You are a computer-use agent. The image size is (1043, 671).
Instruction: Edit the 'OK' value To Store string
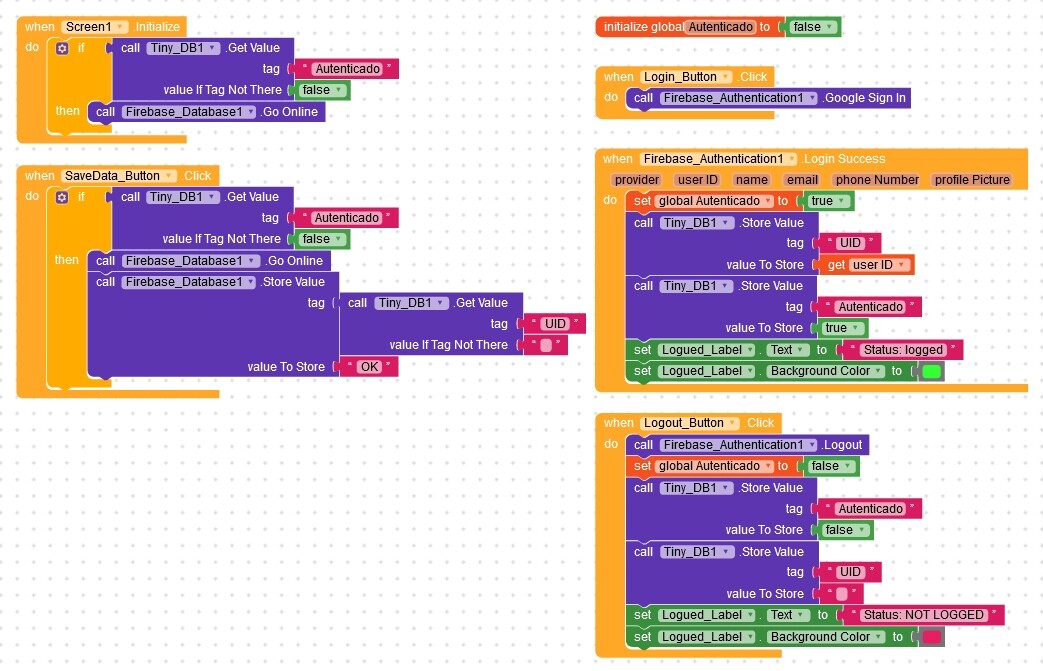[x=370, y=366]
